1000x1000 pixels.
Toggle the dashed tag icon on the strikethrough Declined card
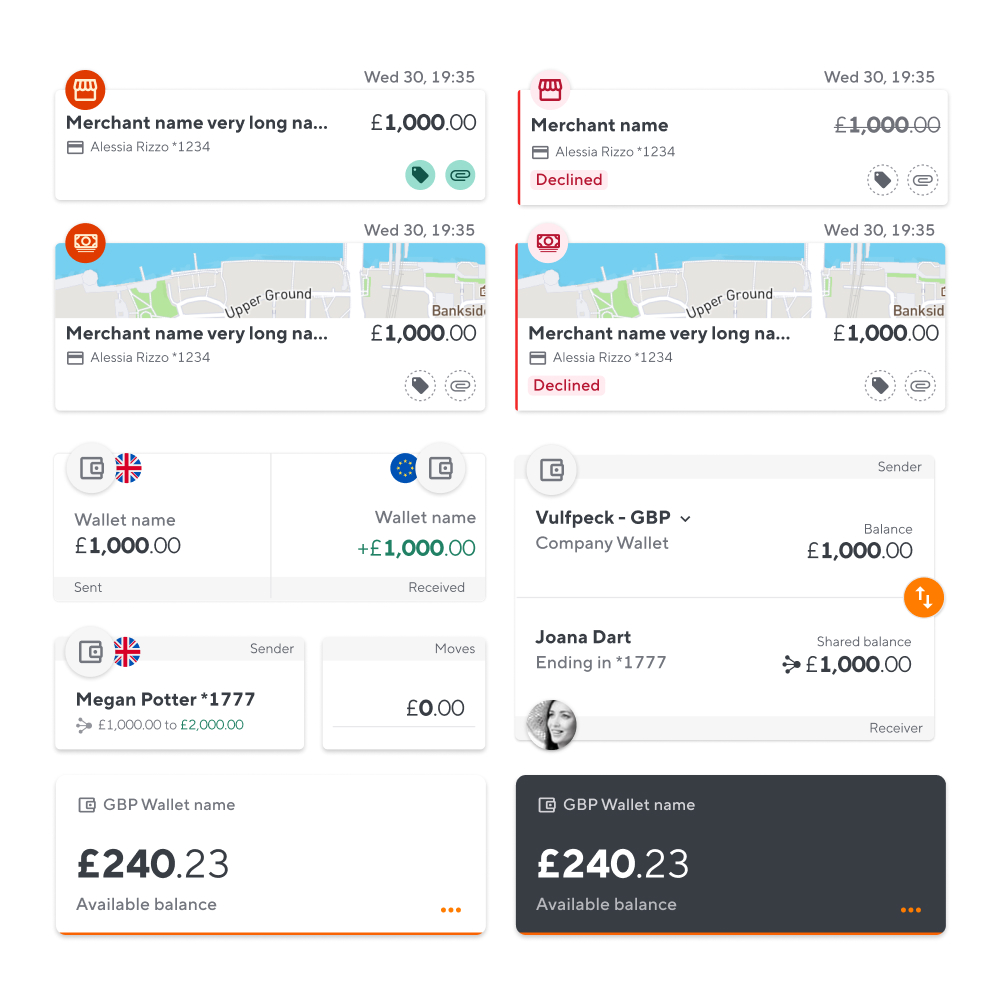click(x=881, y=180)
